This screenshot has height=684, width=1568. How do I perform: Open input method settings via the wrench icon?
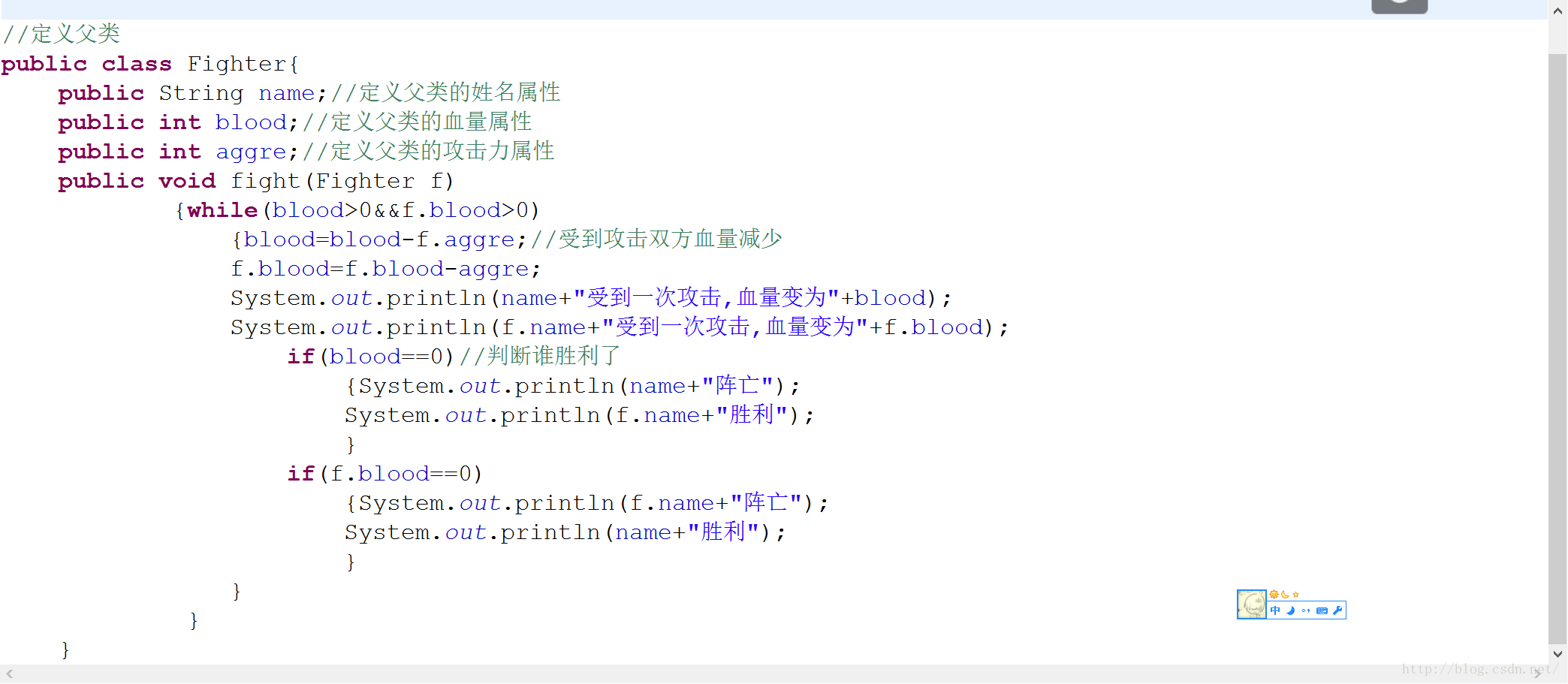tap(1337, 612)
